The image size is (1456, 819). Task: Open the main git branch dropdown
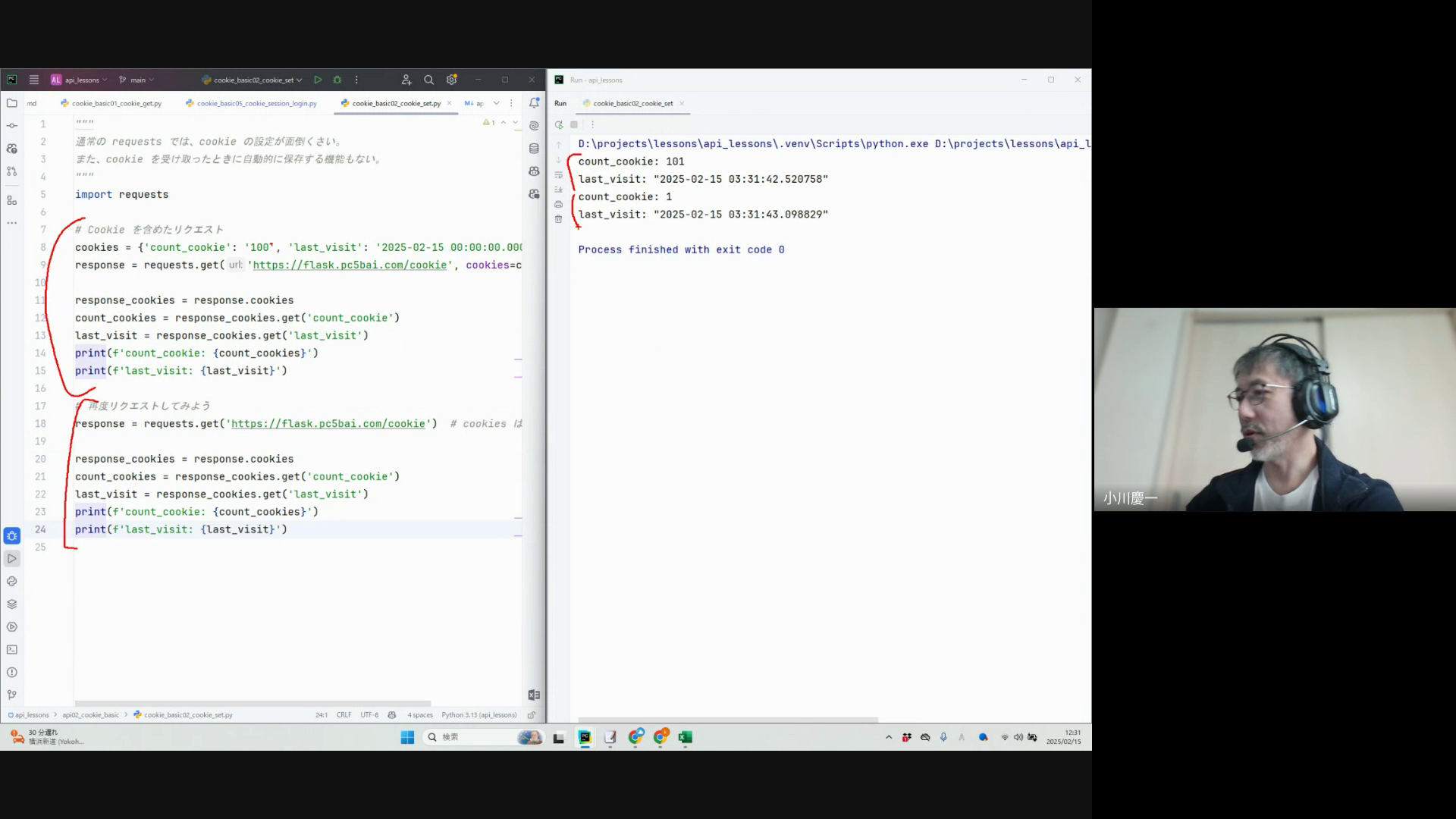(x=138, y=80)
